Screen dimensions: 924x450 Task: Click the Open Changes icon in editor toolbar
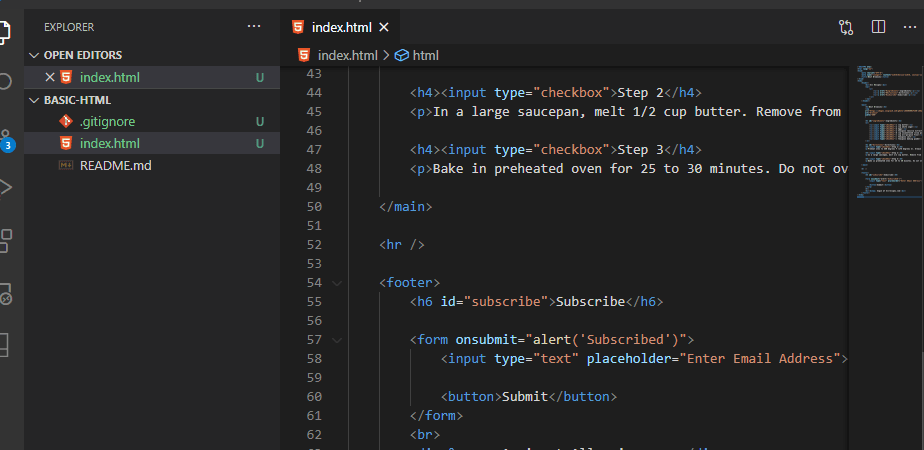coord(846,27)
